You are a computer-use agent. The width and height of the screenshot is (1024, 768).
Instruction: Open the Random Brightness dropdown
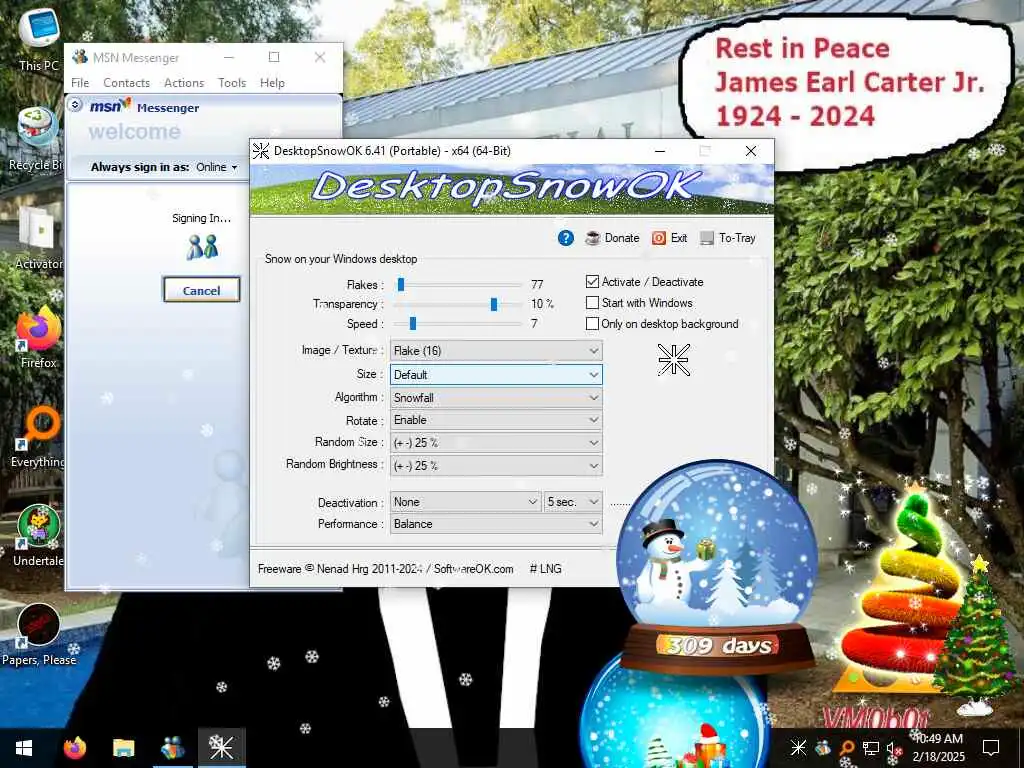(x=496, y=466)
